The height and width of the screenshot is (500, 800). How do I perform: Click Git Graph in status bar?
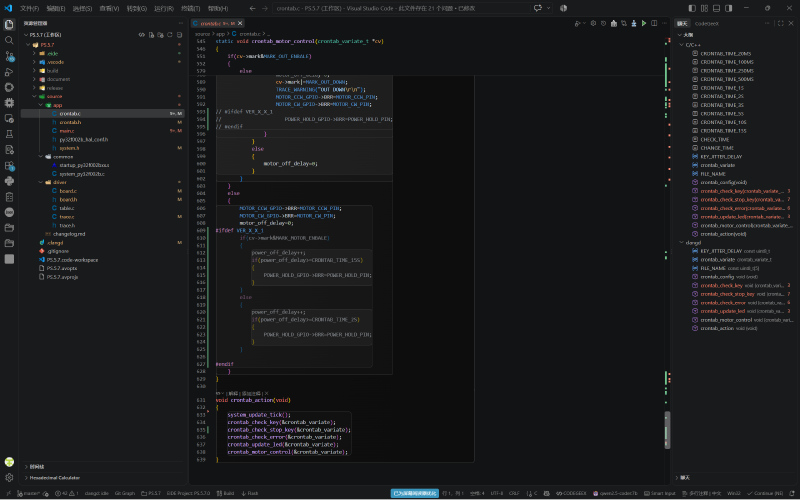coord(124,493)
